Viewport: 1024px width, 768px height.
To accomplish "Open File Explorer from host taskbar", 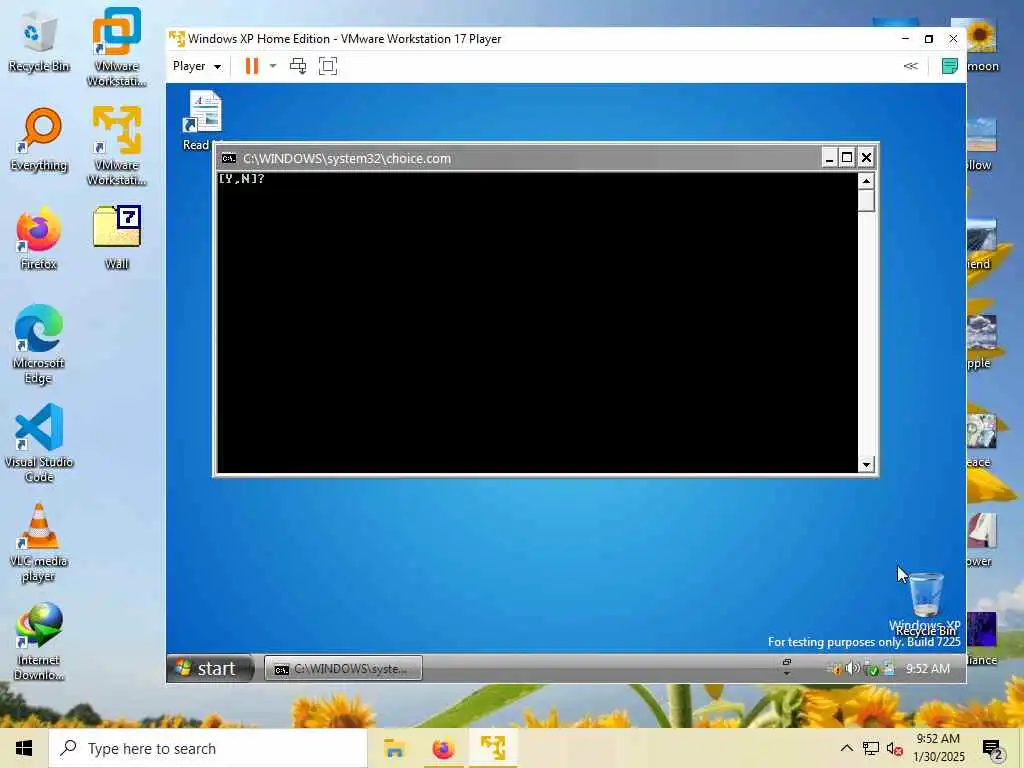I will (x=394, y=748).
